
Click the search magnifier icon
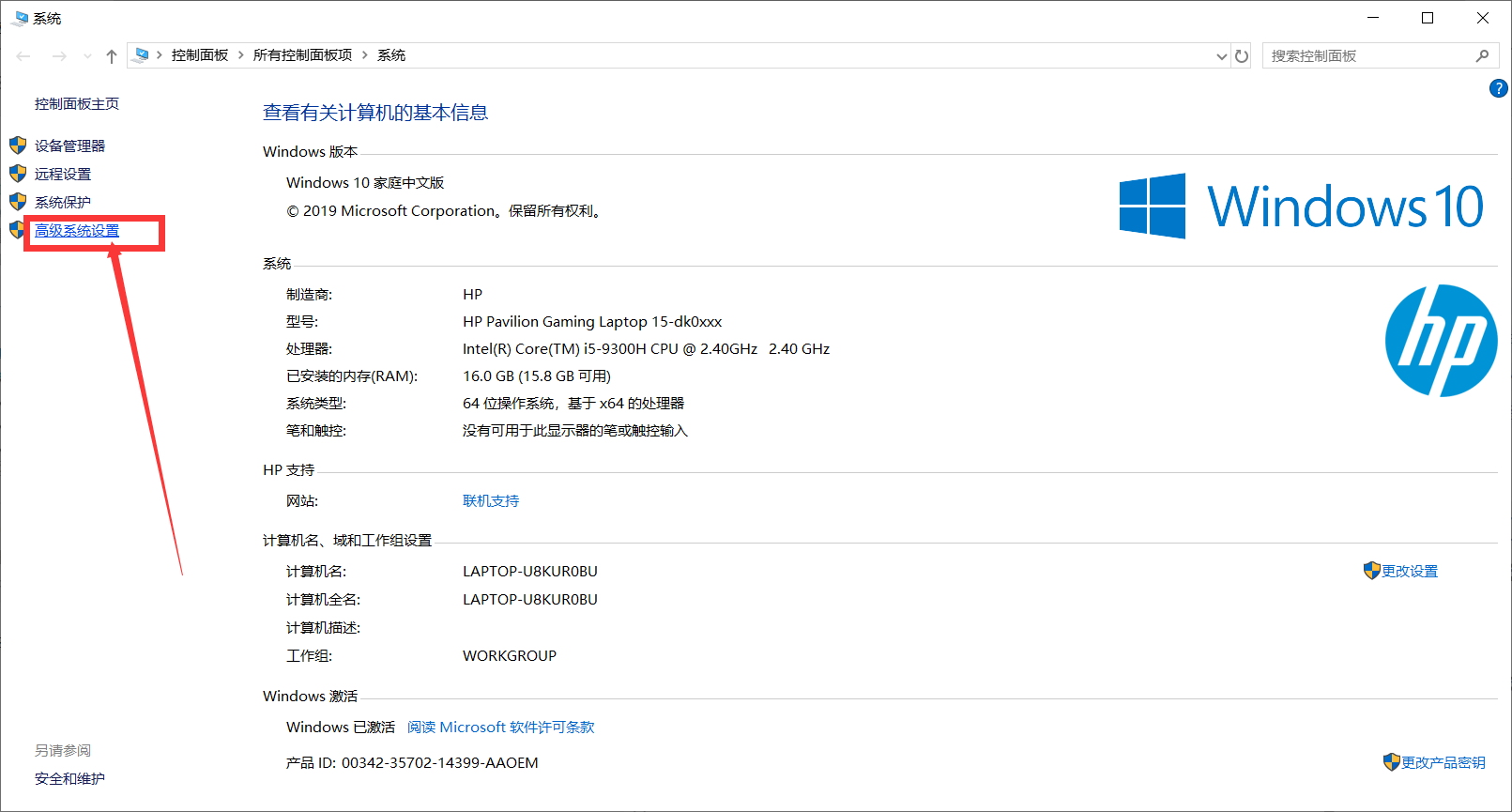pos(1483,56)
